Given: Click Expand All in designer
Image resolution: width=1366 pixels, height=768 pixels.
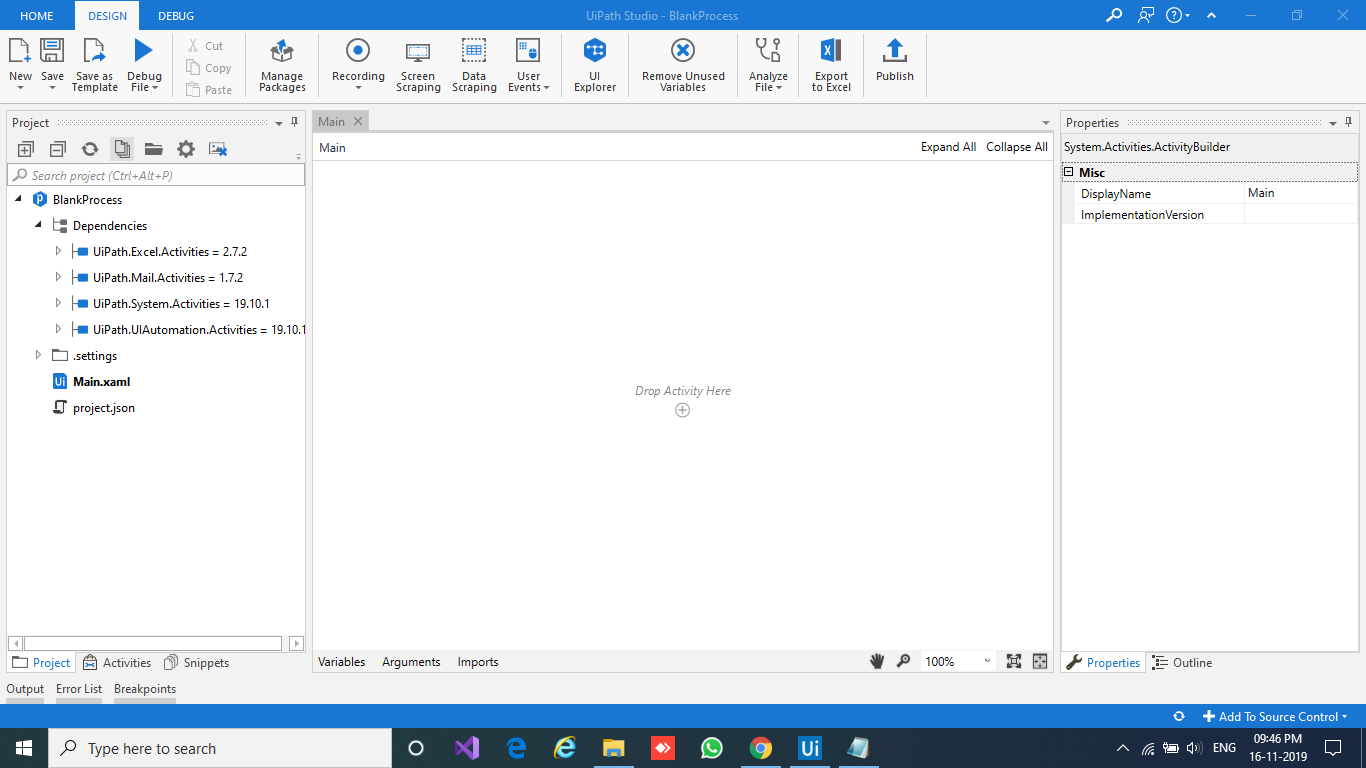Looking at the screenshot, I should point(948,147).
